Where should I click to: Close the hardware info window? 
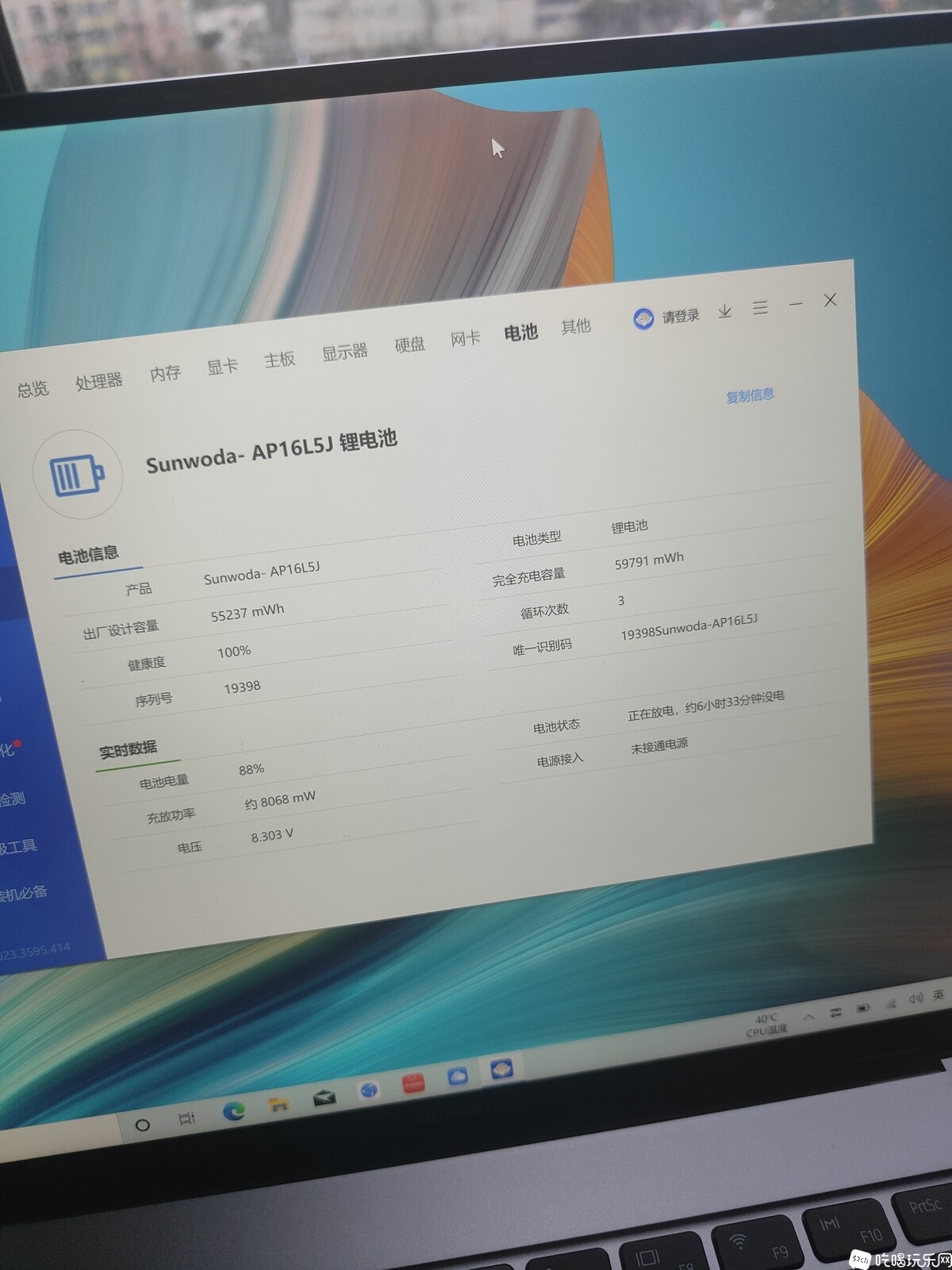pos(830,300)
